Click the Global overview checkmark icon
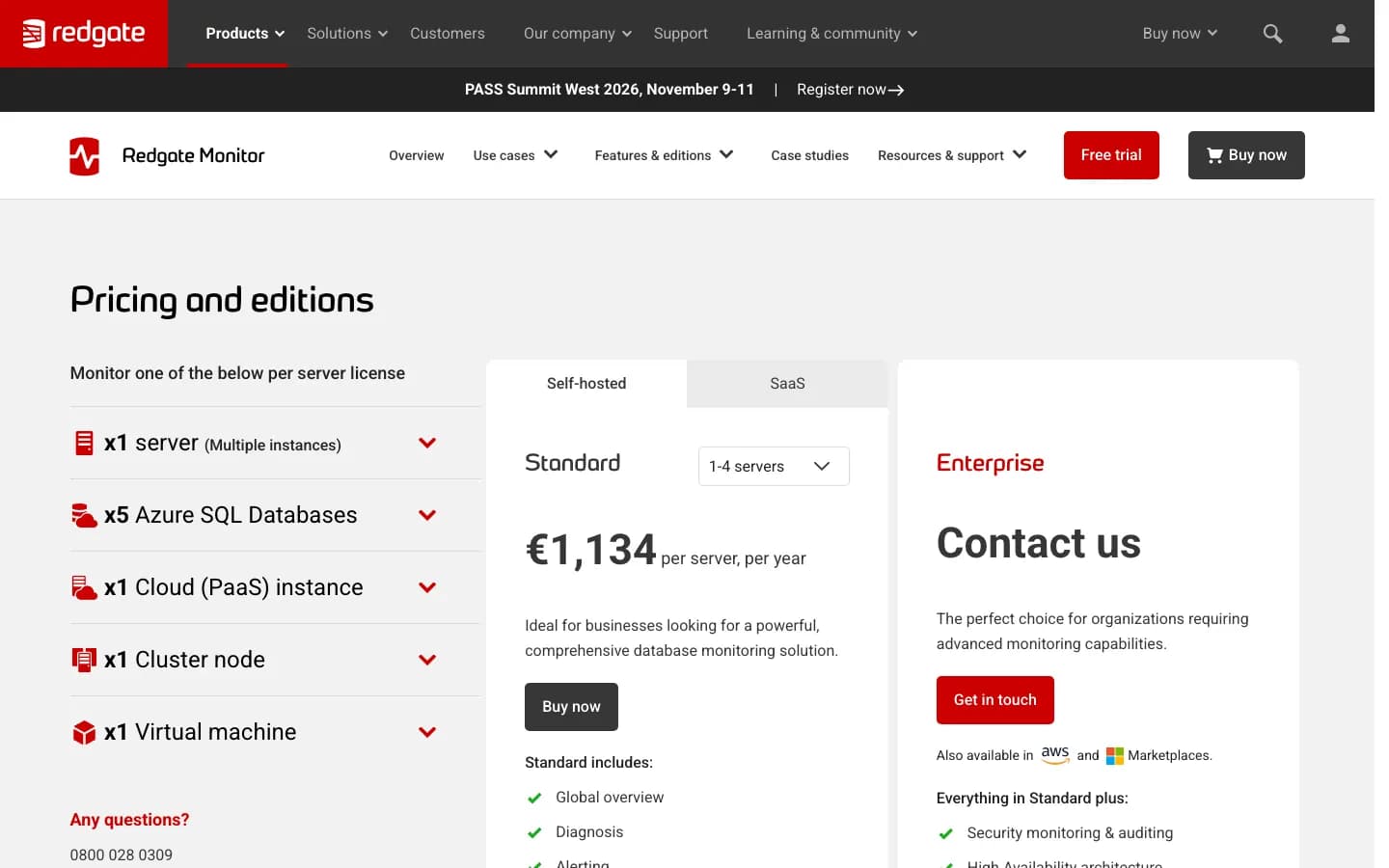1389x868 pixels. pos(534,798)
